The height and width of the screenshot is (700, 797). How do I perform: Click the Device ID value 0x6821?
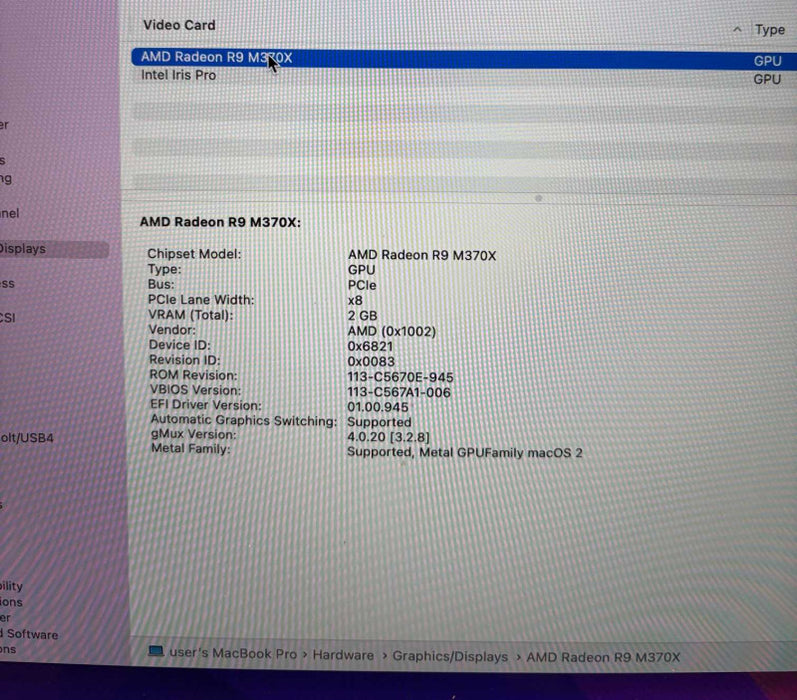pos(370,346)
